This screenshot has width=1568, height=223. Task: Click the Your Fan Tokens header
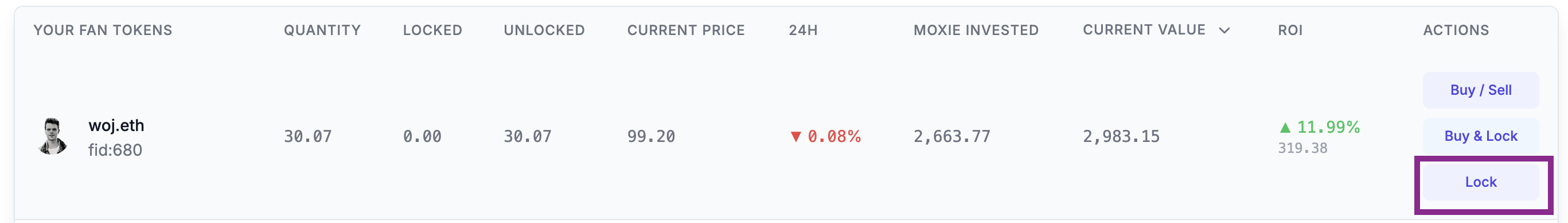(103, 30)
